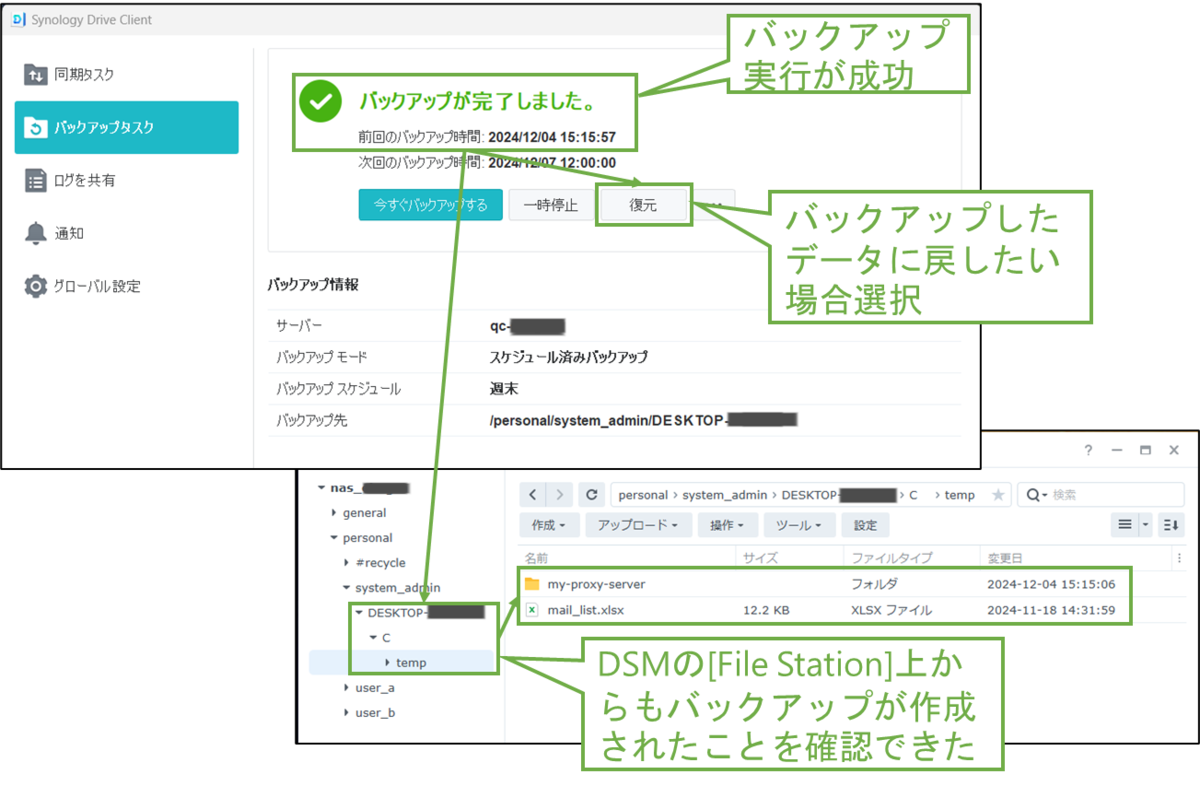This screenshot has width=1200, height=786.
Task: Click the favorite star in path bar
Action: (997, 495)
